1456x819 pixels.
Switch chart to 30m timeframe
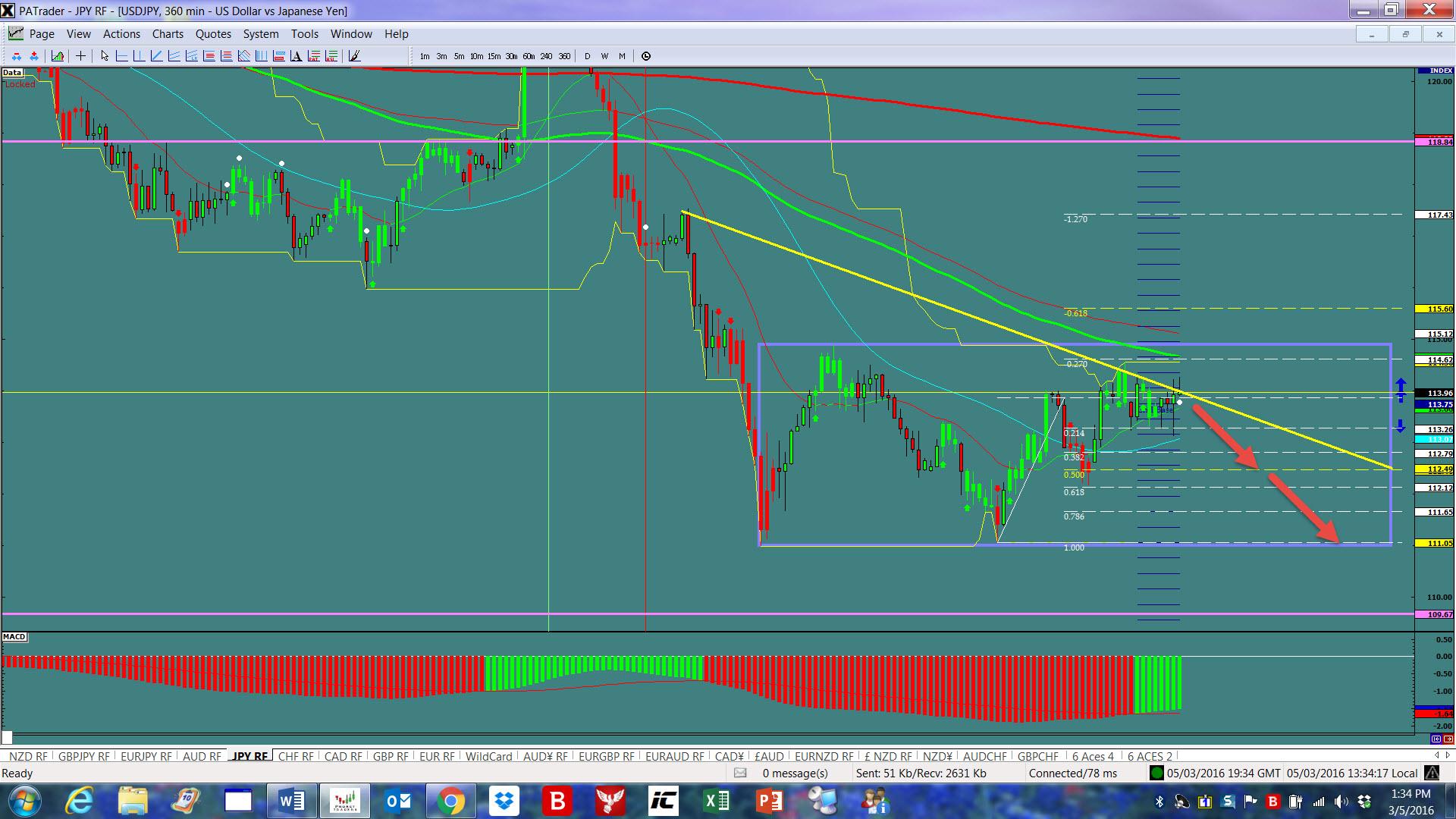point(511,56)
